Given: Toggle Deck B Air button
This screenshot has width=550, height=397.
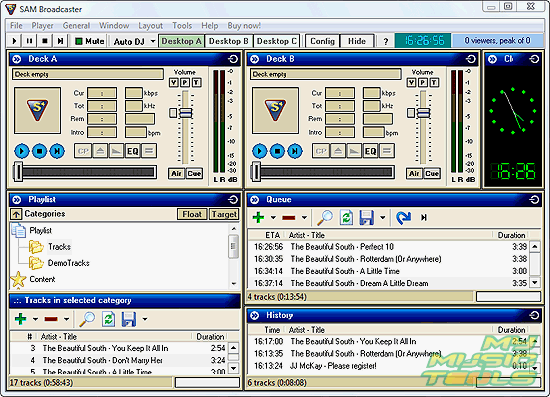Looking at the screenshot, I should click(414, 173).
